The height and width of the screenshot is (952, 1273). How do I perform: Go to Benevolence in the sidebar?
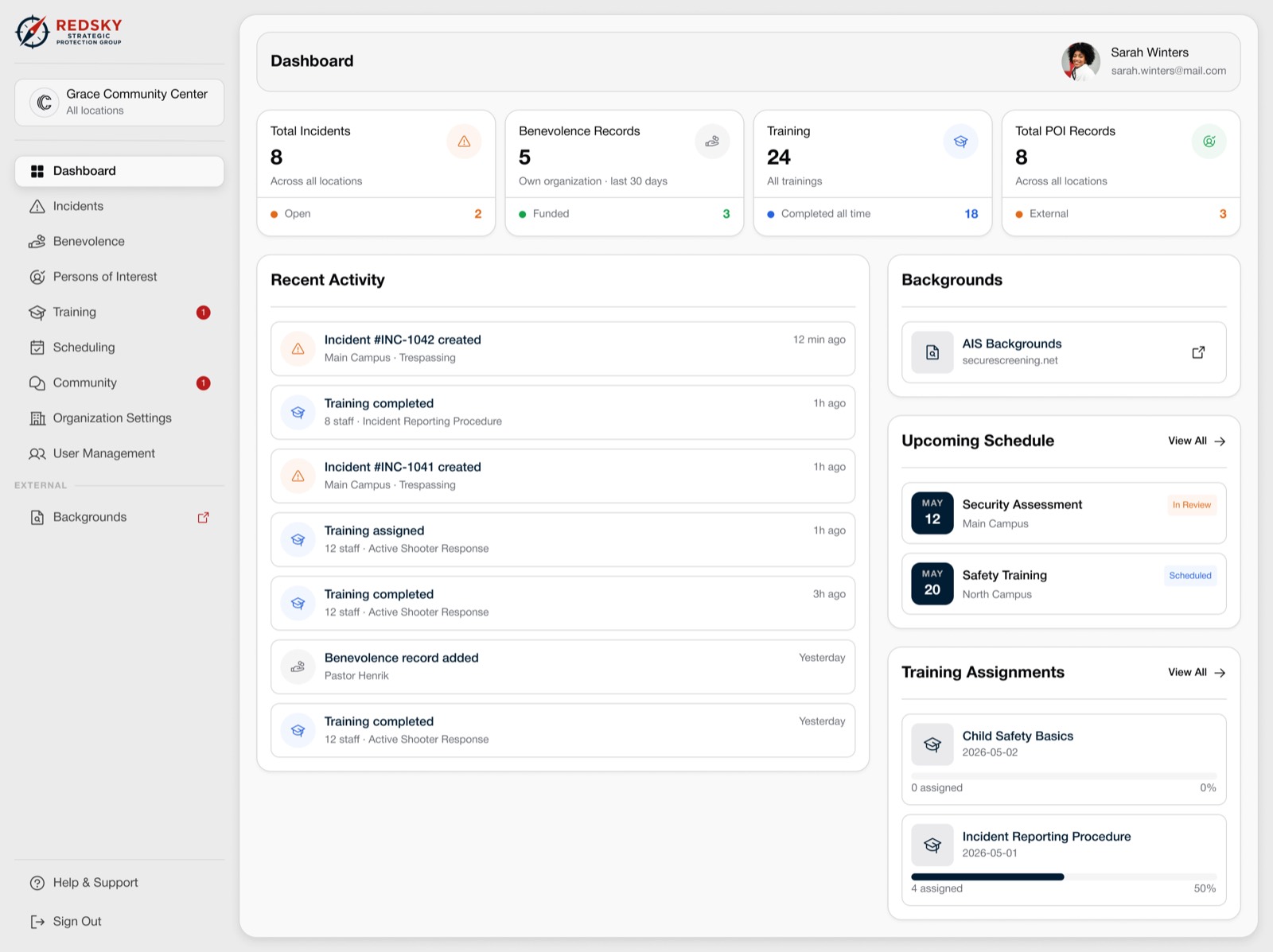[119, 241]
